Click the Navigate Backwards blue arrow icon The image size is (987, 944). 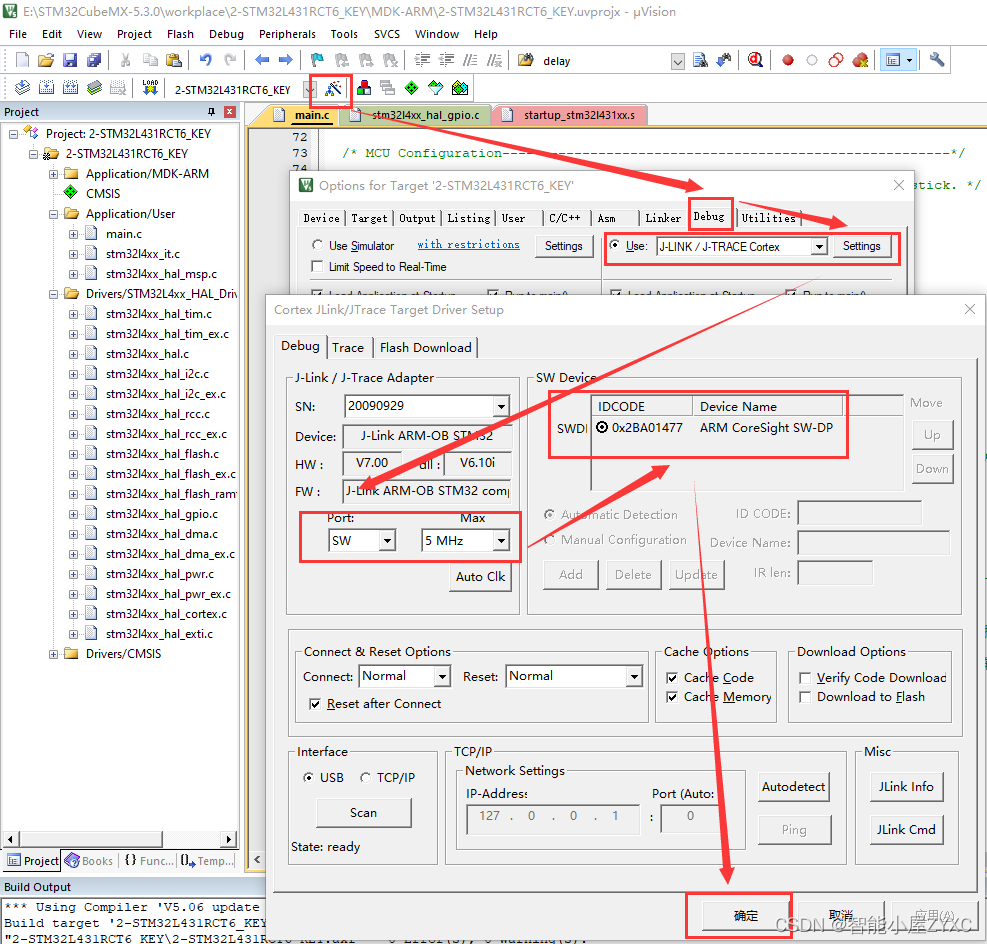(x=262, y=60)
